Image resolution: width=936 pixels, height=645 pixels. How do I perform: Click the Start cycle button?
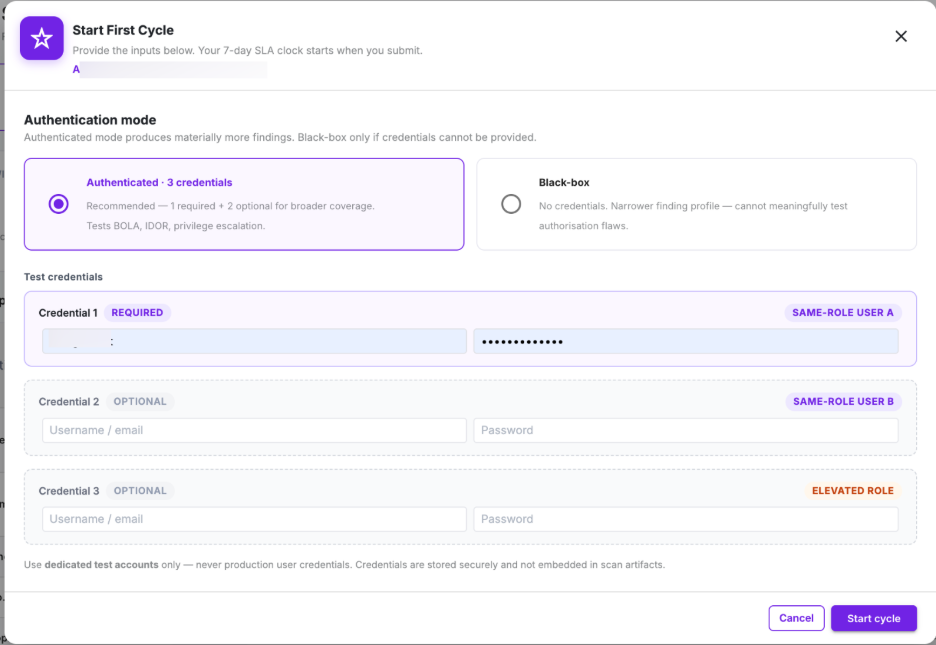coord(874,618)
